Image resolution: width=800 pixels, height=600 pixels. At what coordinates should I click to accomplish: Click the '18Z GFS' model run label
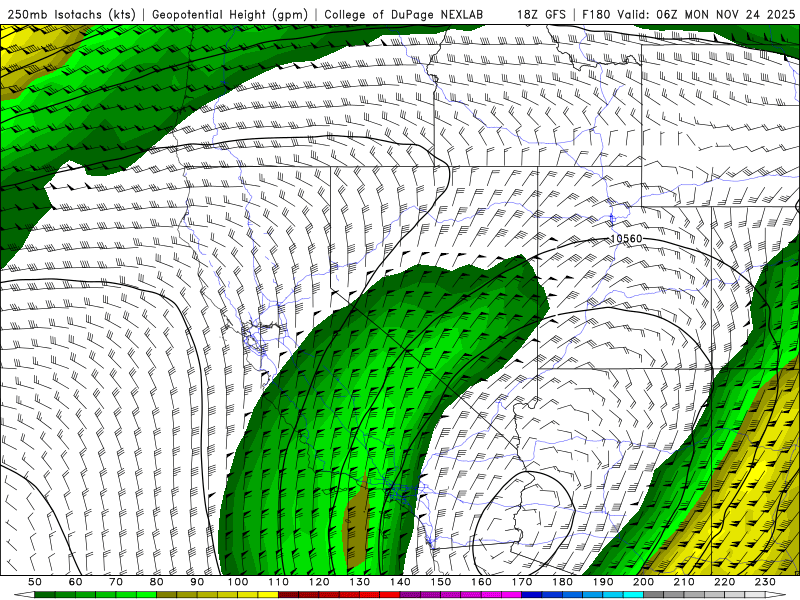(x=541, y=15)
